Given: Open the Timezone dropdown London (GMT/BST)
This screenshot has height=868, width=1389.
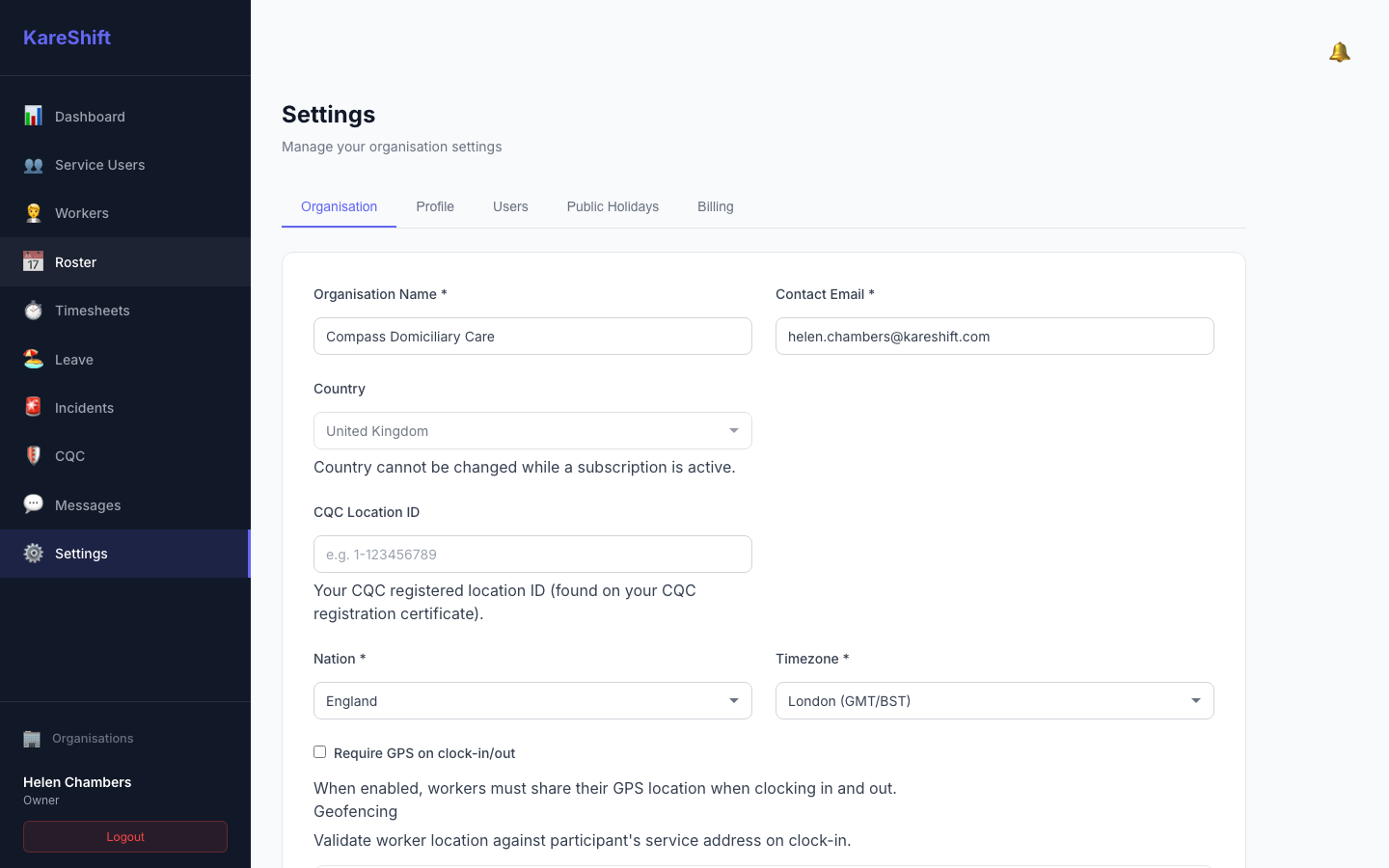Looking at the screenshot, I should pyautogui.click(x=994, y=701).
